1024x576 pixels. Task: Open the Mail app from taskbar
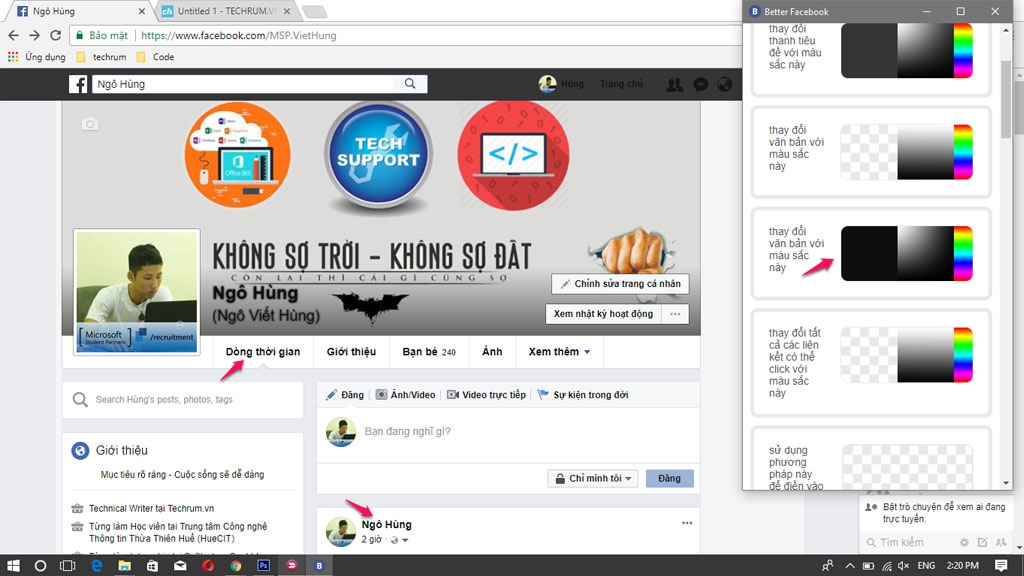pyautogui.click(x=180, y=566)
